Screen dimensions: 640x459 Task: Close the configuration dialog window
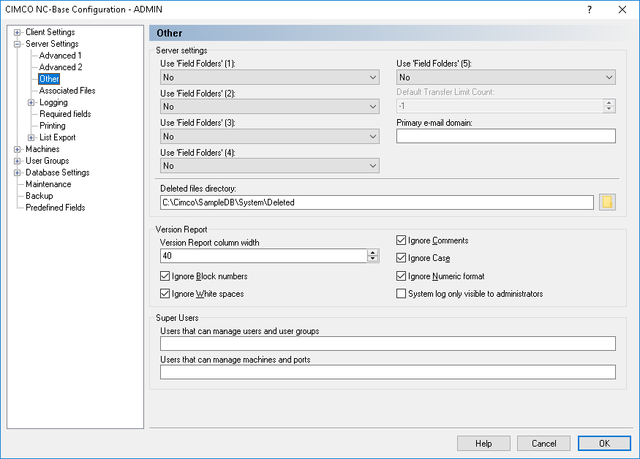click(622, 9)
